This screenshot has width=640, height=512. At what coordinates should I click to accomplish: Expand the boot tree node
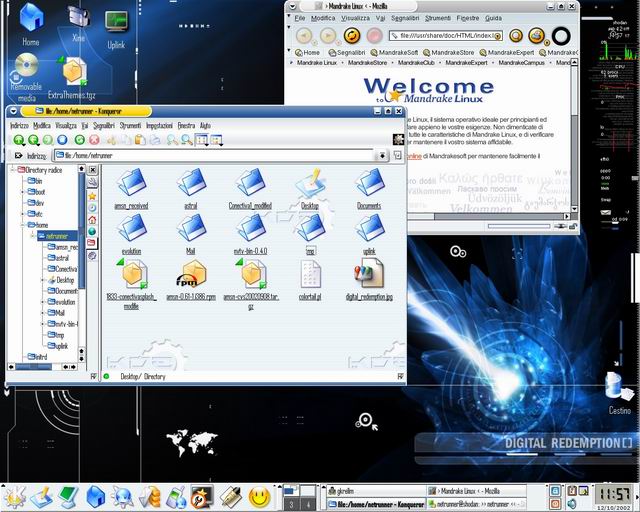coord(23,191)
